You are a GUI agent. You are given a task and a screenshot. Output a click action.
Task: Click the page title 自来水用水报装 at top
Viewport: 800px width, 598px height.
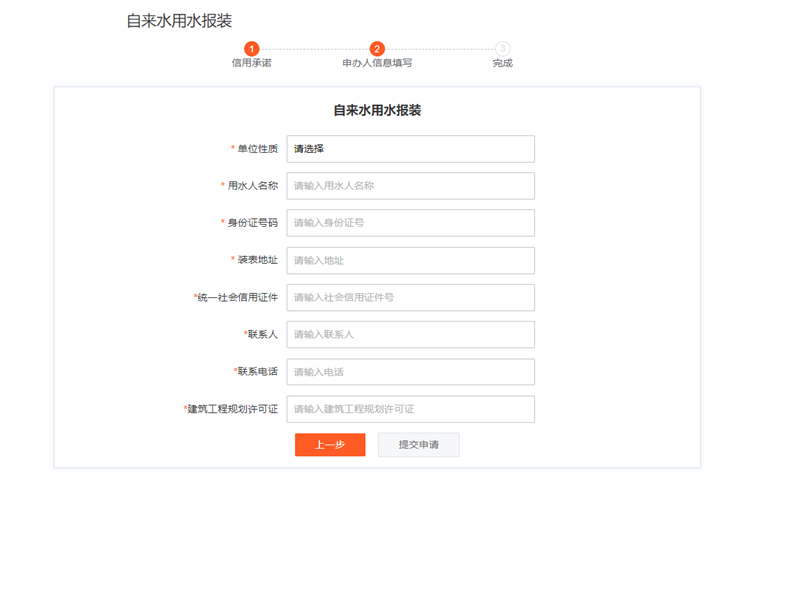(x=179, y=21)
